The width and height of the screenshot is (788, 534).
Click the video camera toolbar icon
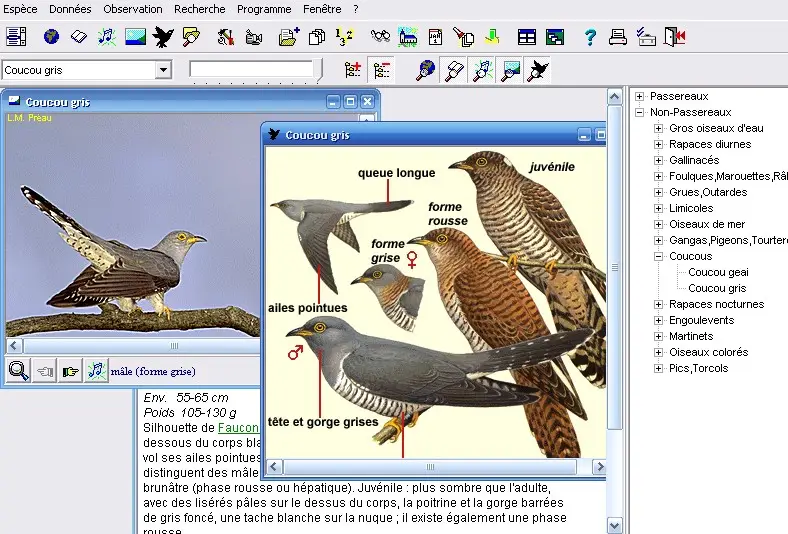tap(254, 37)
